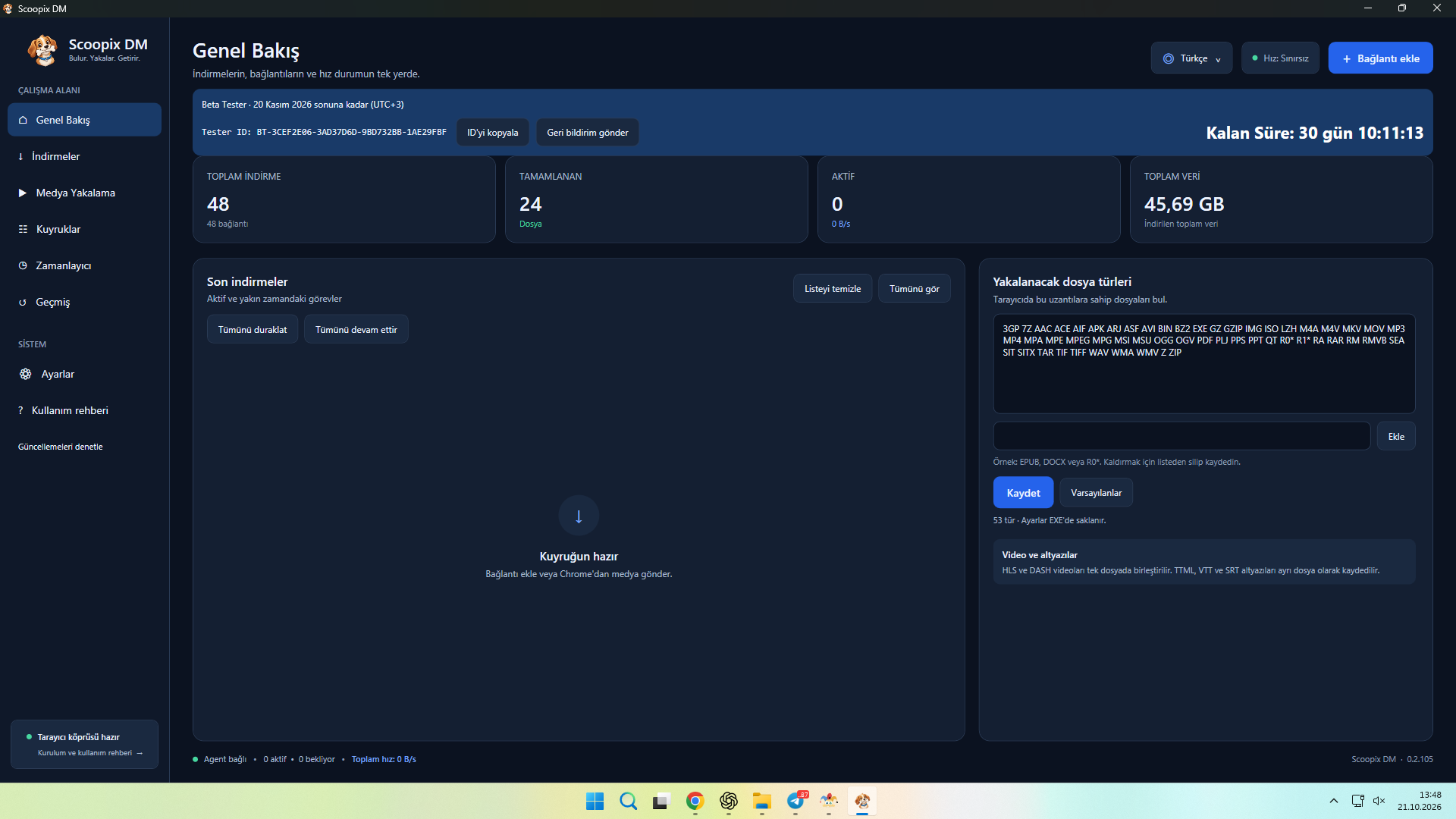Show hidden system tray icons
Viewport: 1456px width, 819px height.
coord(1333,801)
